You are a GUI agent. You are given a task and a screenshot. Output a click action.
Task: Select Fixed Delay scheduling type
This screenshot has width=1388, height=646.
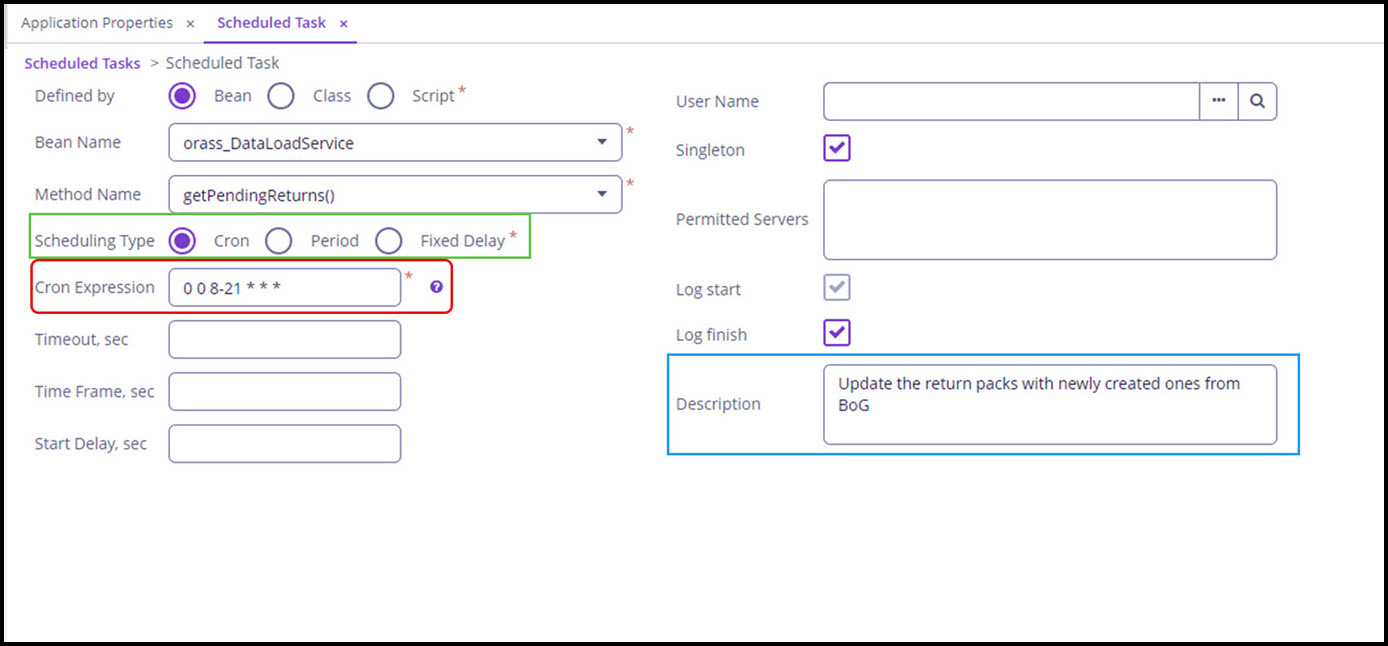389,240
